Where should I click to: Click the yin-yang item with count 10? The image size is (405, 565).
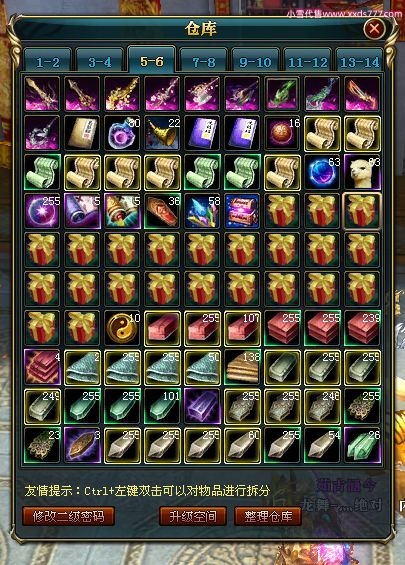122,328
